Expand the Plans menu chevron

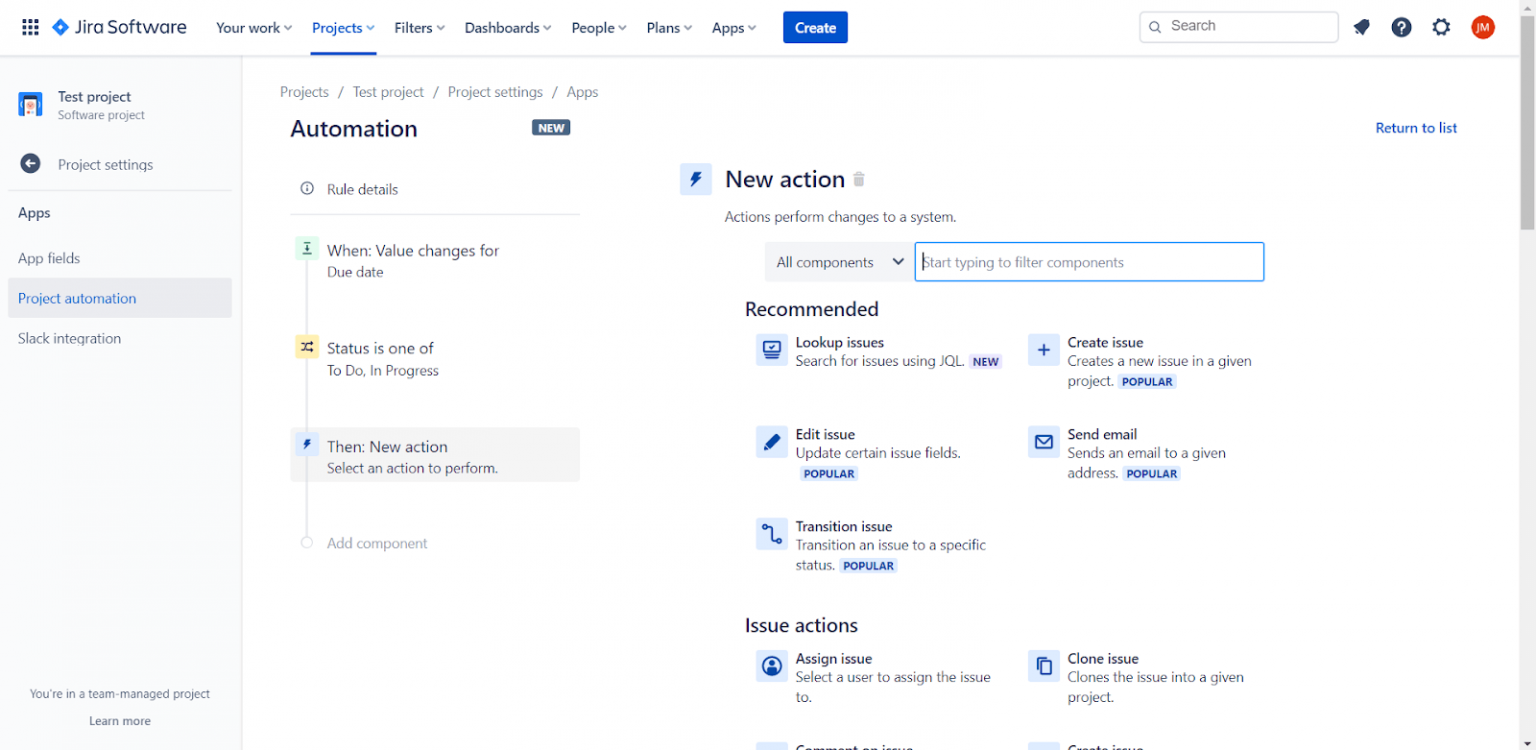685,28
